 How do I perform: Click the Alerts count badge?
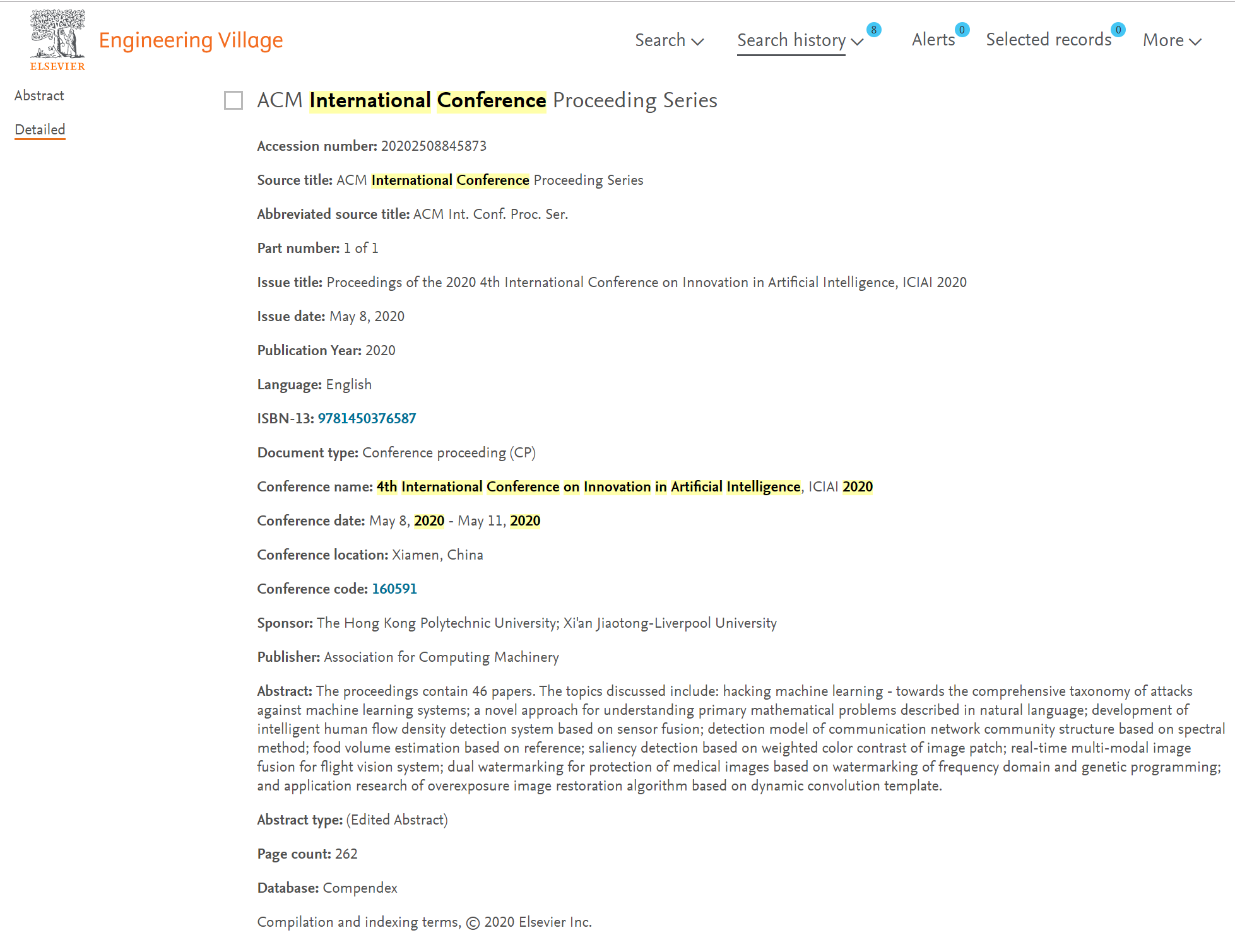pos(962,30)
